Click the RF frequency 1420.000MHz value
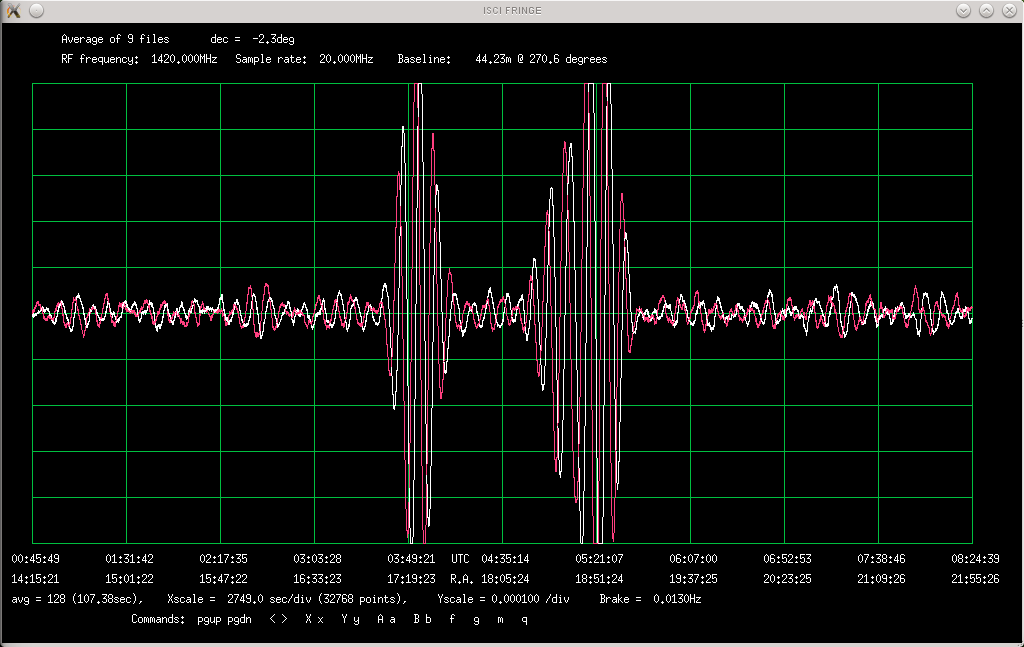Image resolution: width=1024 pixels, height=647 pixels. pos(183,59)
